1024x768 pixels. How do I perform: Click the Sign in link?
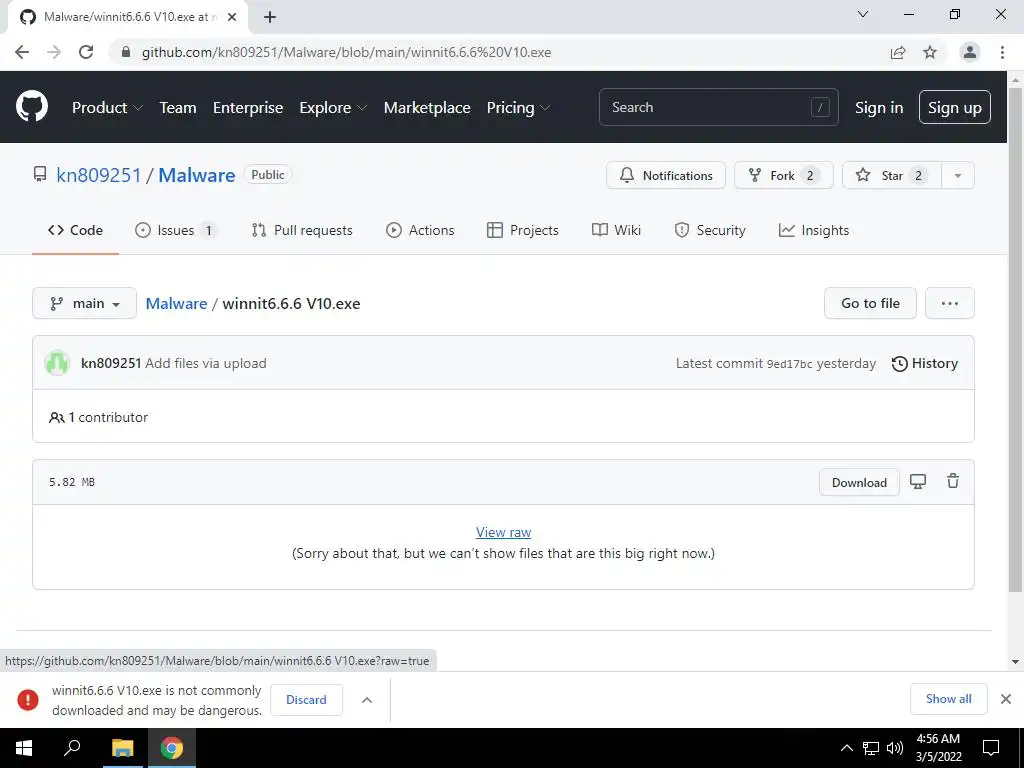click(x=879, y=108)
